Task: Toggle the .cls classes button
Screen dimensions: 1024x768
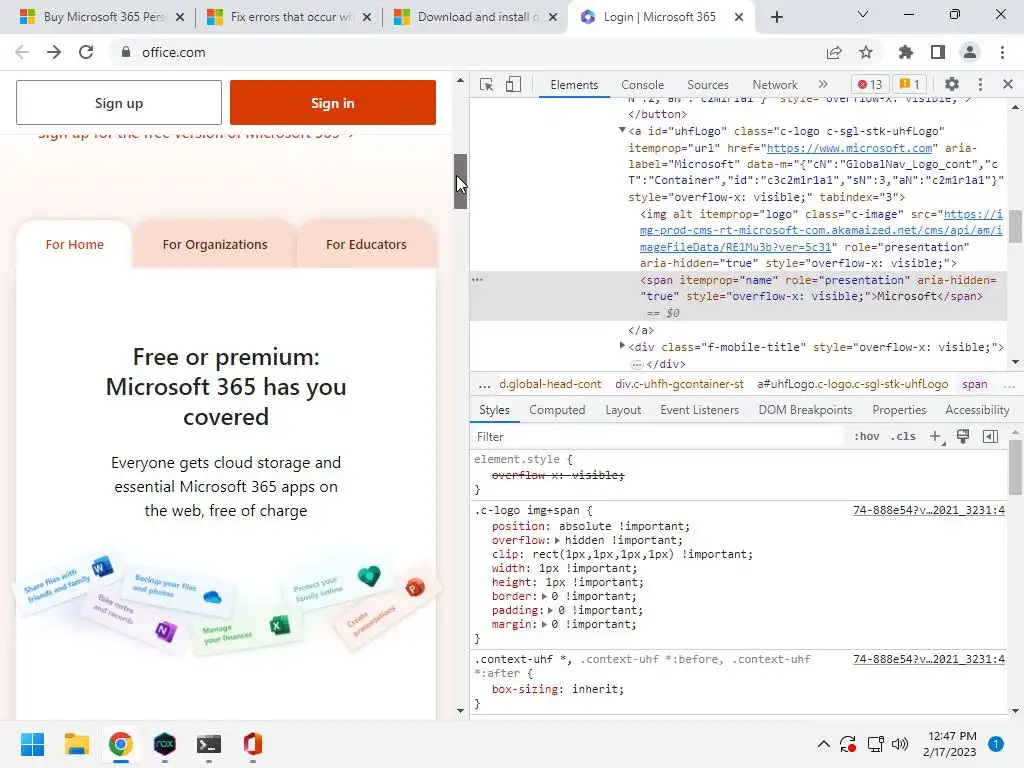Action: click(x=903, y=437)
